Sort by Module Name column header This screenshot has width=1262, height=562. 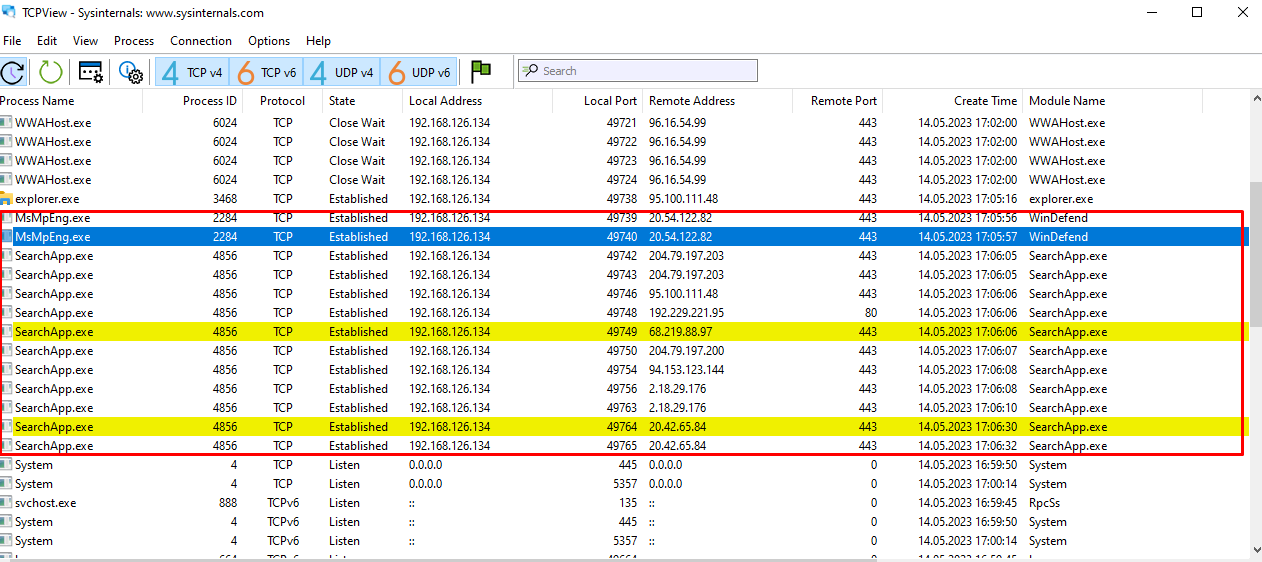coord(1113,101)
